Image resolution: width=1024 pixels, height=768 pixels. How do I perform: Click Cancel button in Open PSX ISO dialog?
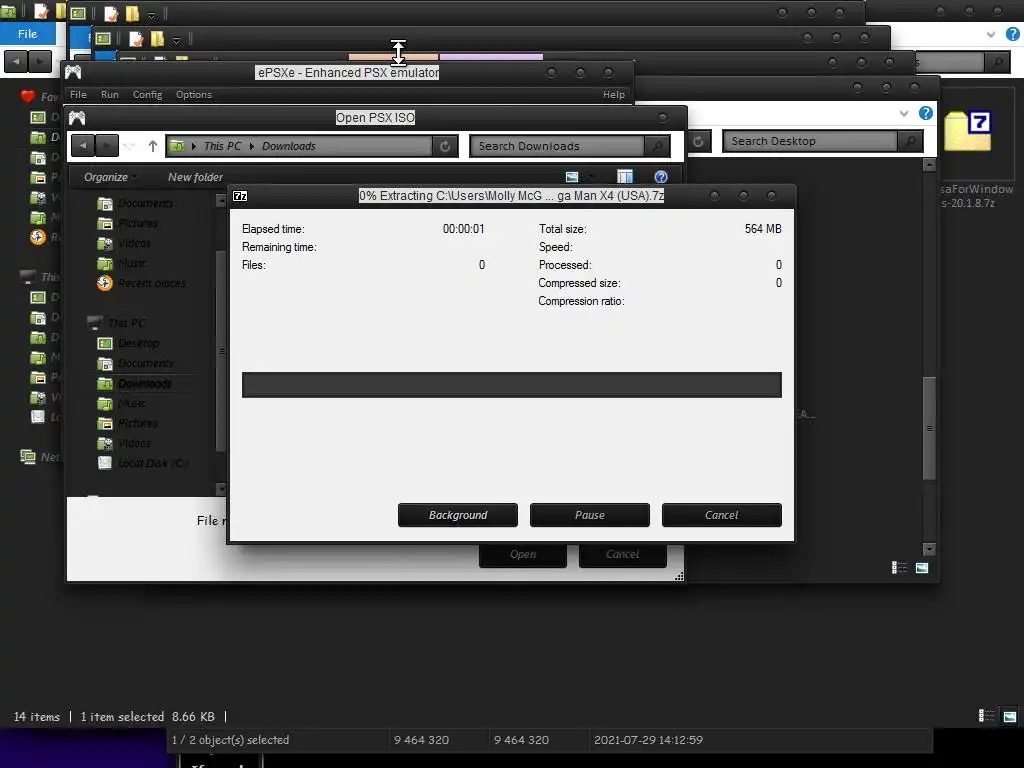[622, 554]
